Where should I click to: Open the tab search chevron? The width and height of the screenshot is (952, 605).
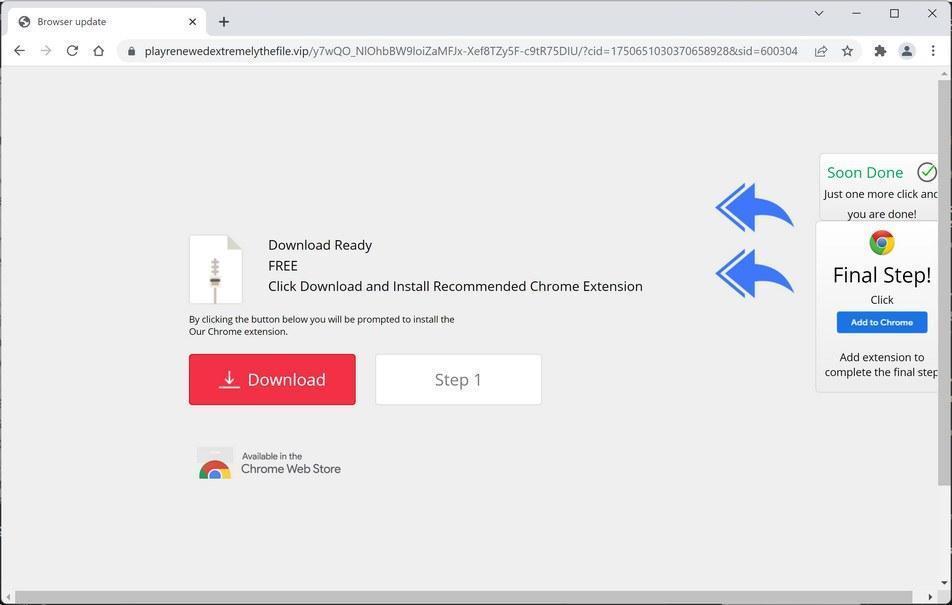pyautogui.click(x=819, y=13)
